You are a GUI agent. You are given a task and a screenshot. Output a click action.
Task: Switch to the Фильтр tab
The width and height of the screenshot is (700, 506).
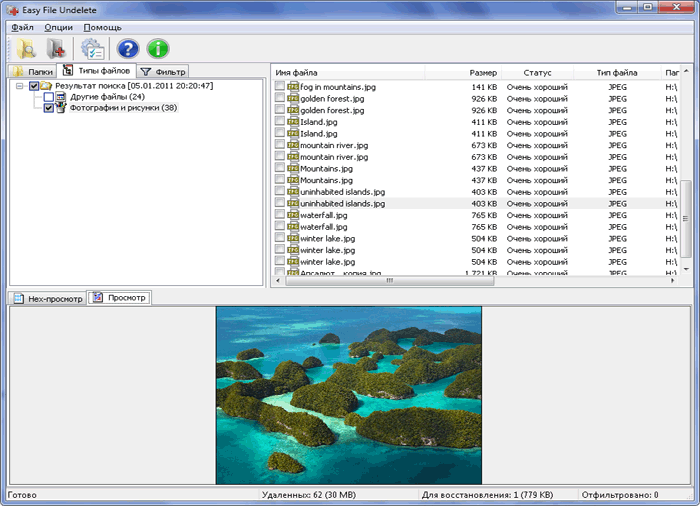[x=162, y=71]
